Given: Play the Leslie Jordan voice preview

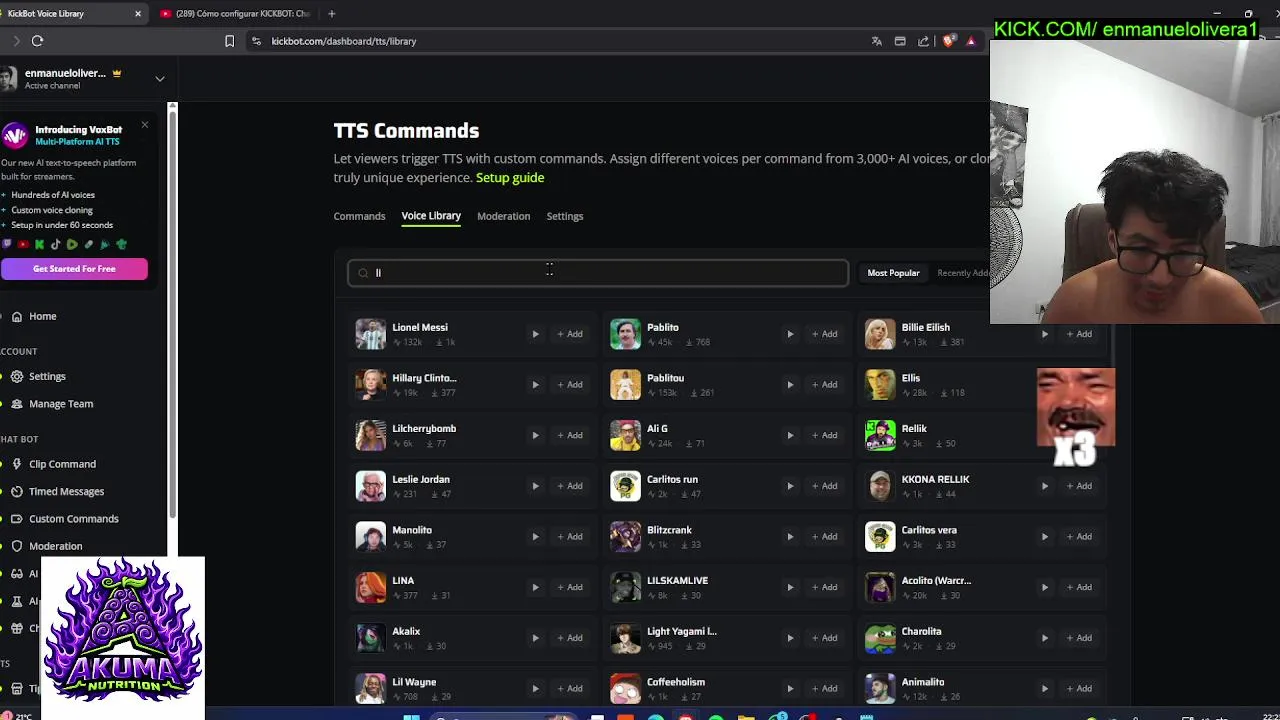Looking at the screenshot, I should tap(535, 486).
